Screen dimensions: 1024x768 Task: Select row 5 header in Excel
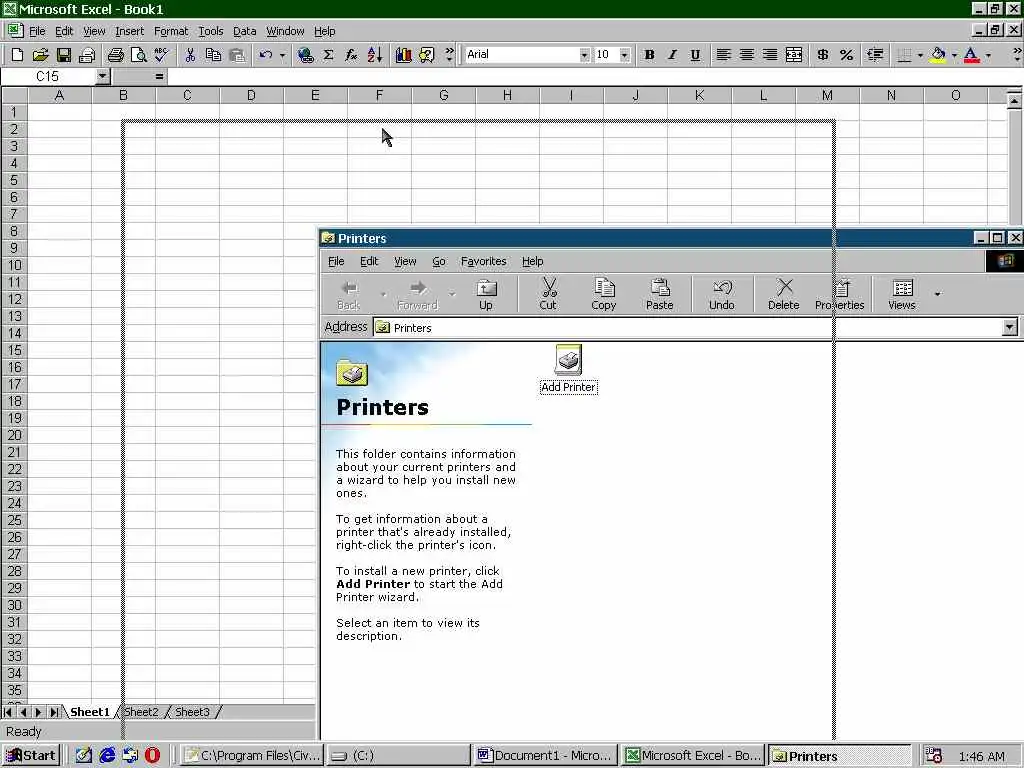click(14, 180)
